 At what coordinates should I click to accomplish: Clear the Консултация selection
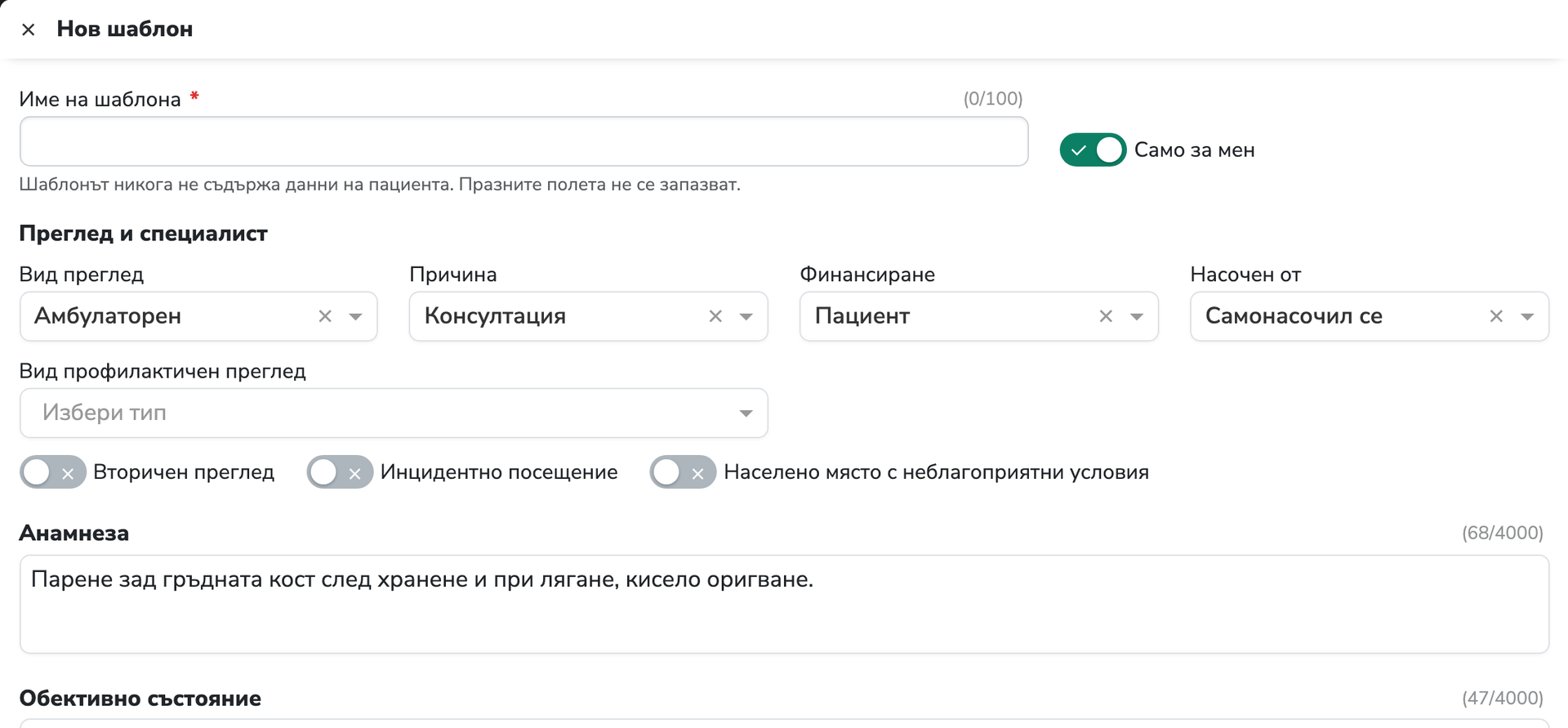pyautogui.click(x=715, y=316)
